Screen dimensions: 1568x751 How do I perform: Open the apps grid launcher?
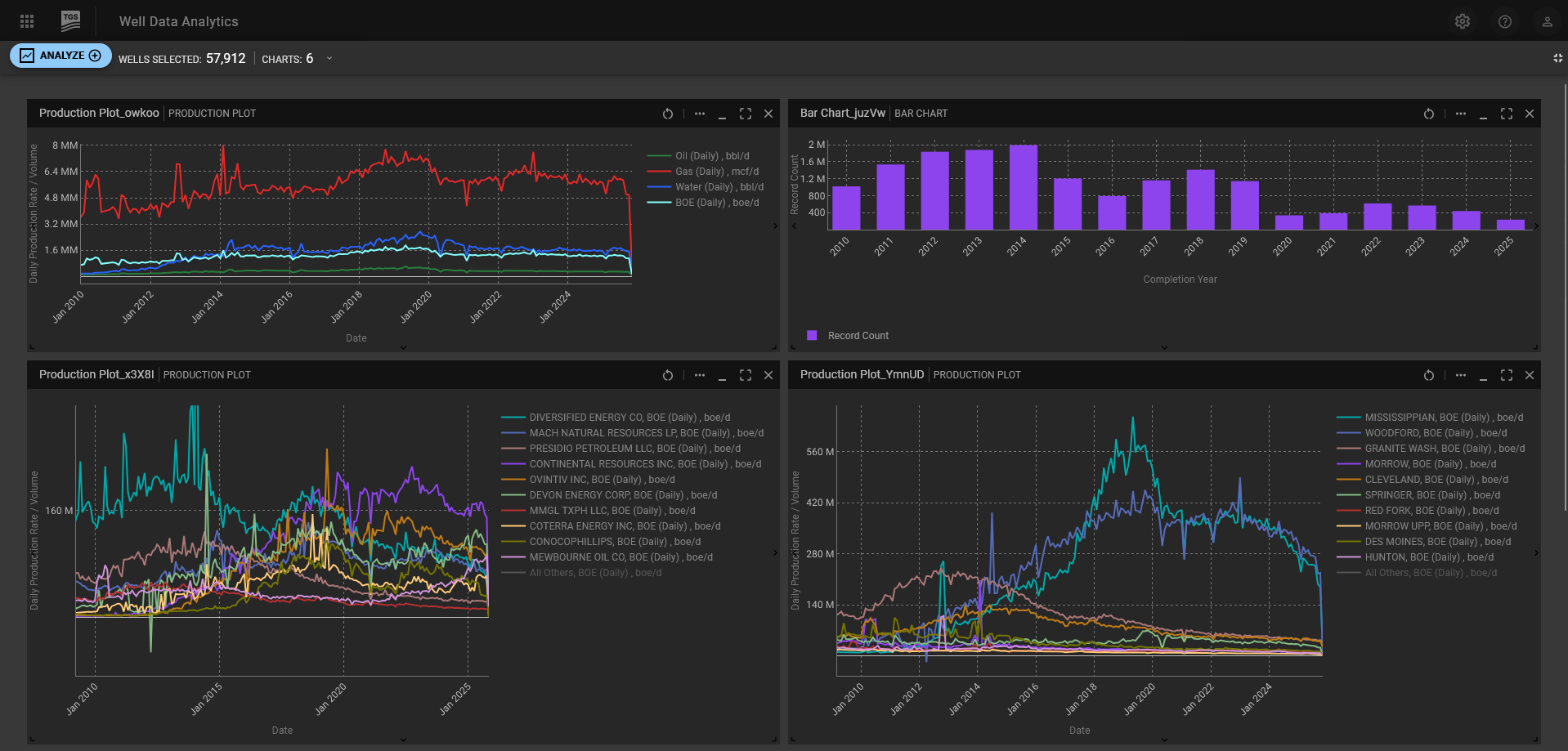pyautogui.click(x=27, y=21)
